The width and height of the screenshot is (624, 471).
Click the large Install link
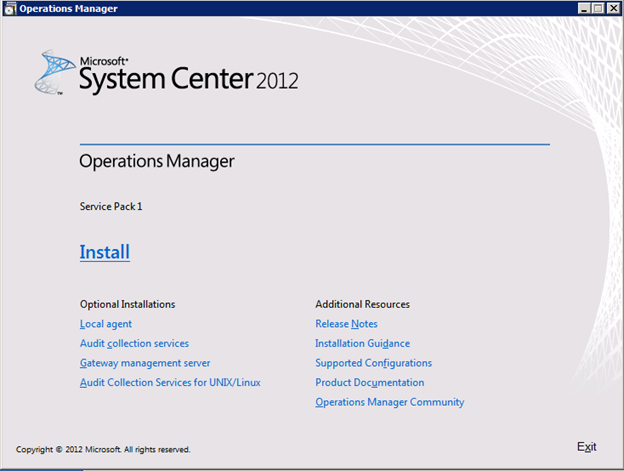105,252
